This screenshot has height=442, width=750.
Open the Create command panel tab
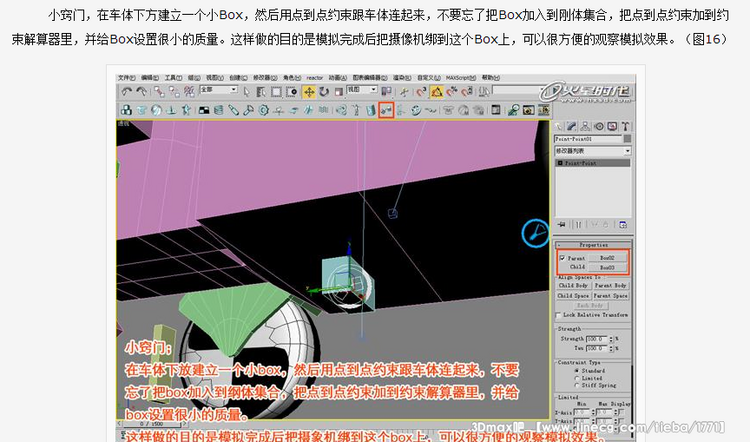click(x=559, y=126)
